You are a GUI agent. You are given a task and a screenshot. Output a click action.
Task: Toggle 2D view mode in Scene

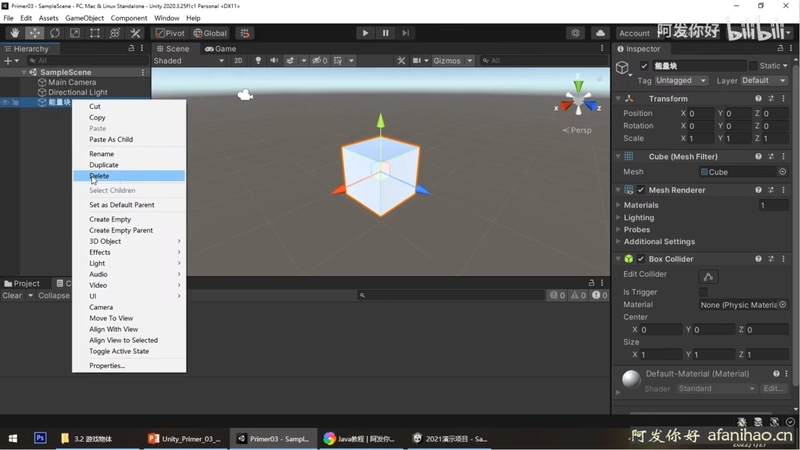coord(238,61)
